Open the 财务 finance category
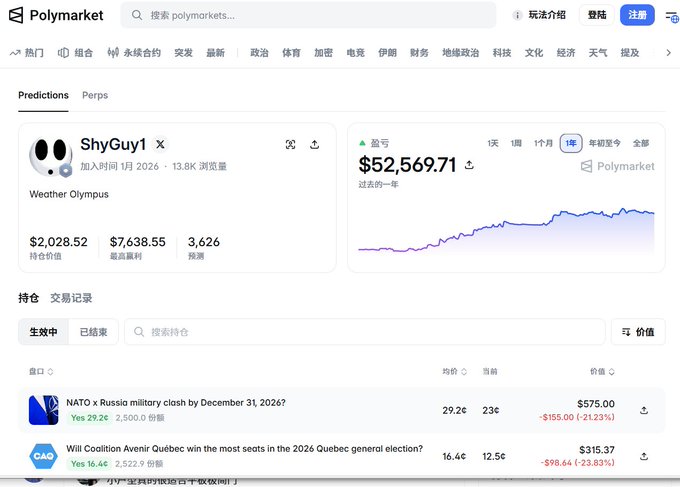 (419, 53)
